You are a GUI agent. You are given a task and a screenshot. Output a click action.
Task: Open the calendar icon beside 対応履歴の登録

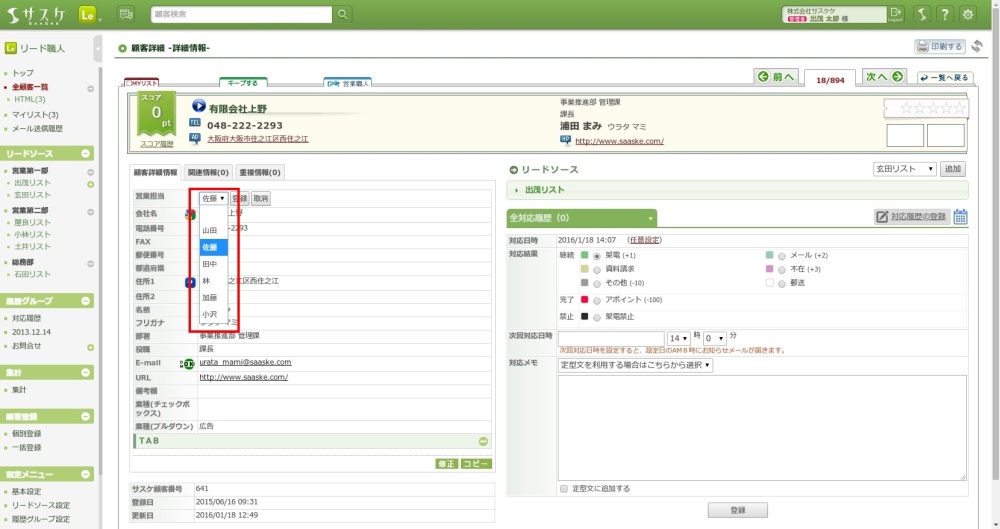960,216
